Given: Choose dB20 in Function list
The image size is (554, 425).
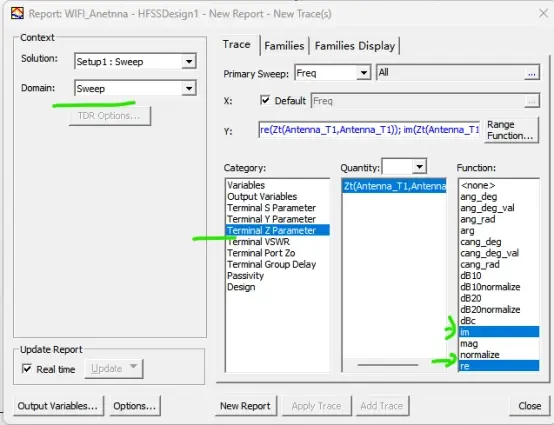Looking at the screenshot, I should [471, 298].
